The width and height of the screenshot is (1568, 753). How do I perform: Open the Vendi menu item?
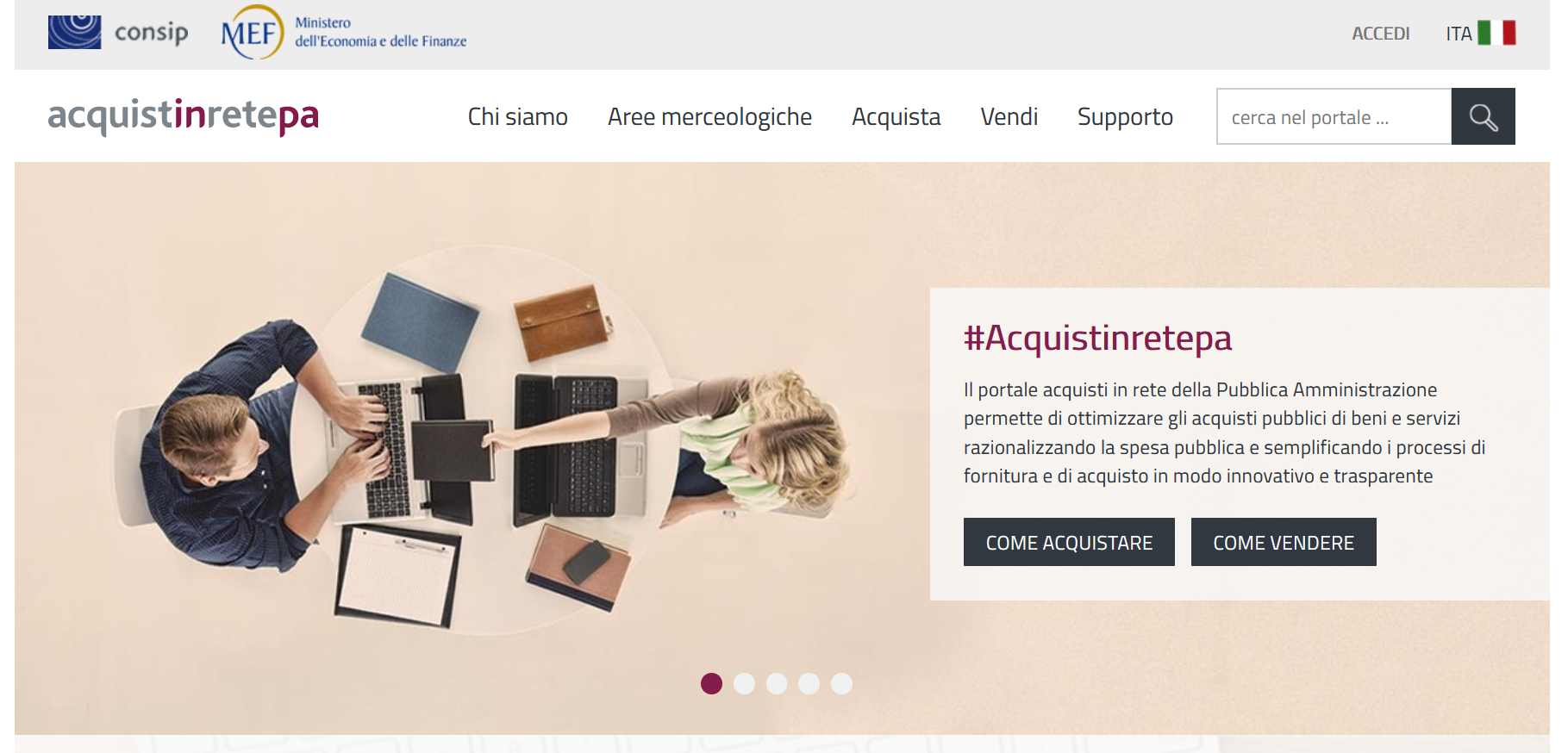1009,116
